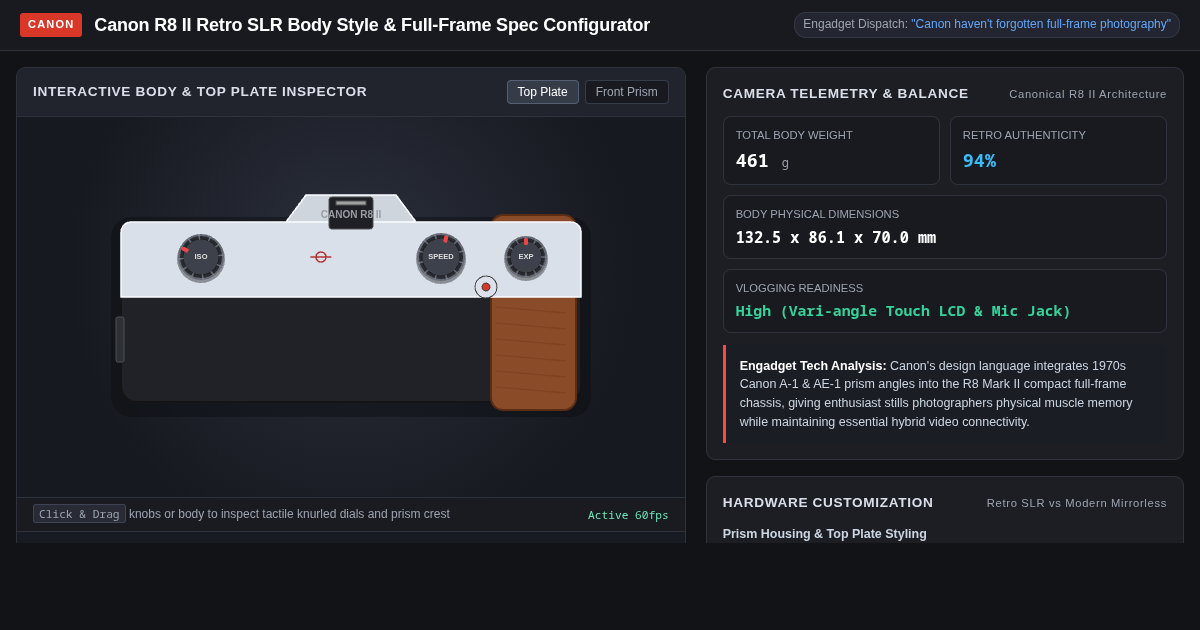Click the Vlogging Readiness High value
The width and height of the screenshot is (1200, 630).
point(903,311)
